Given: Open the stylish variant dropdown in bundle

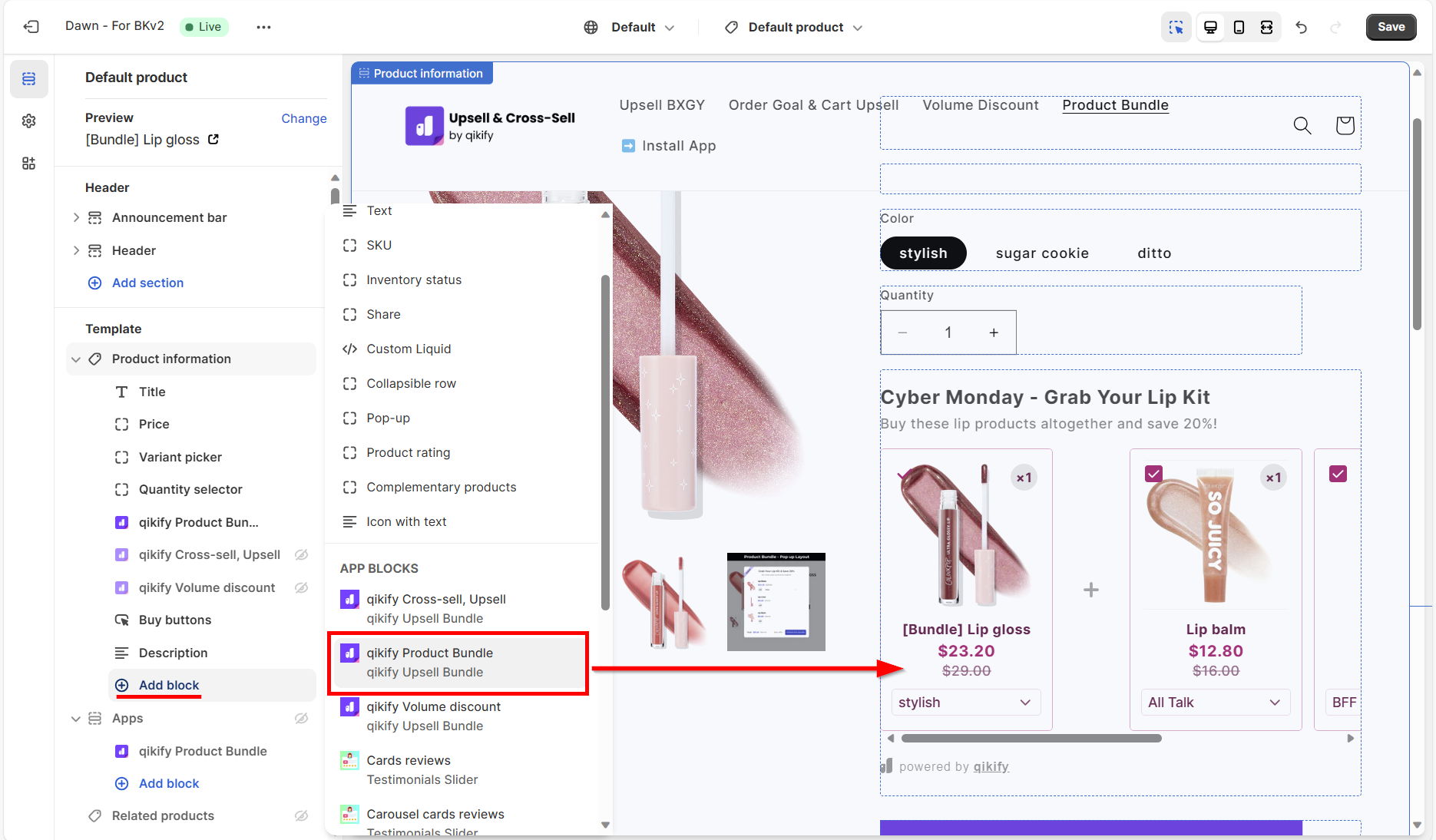Looking at the screenshot, I should click(x=966, y=703).
